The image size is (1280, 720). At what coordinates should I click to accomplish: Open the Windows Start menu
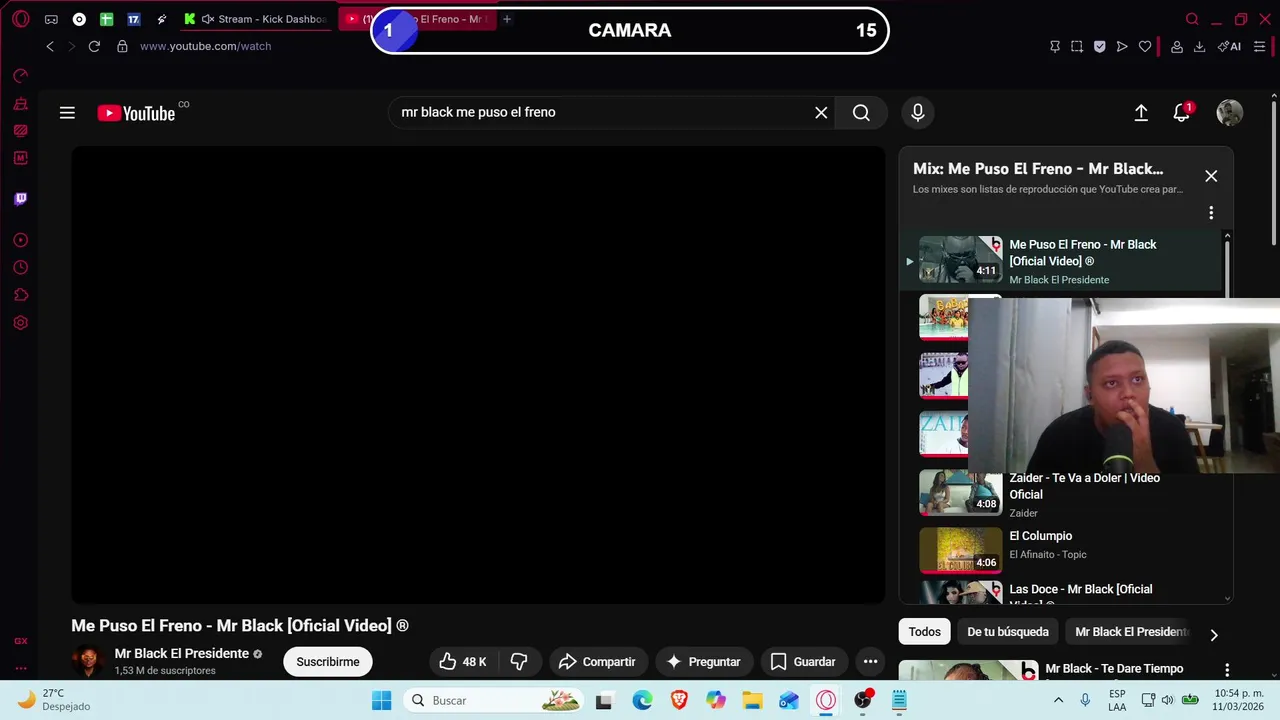(x=382, y=701)
